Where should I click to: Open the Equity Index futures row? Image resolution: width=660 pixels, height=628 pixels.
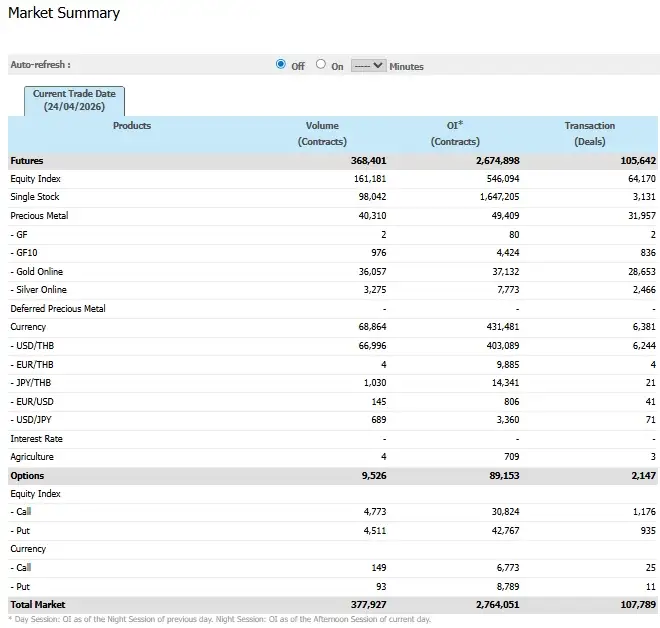click(36, 179)
